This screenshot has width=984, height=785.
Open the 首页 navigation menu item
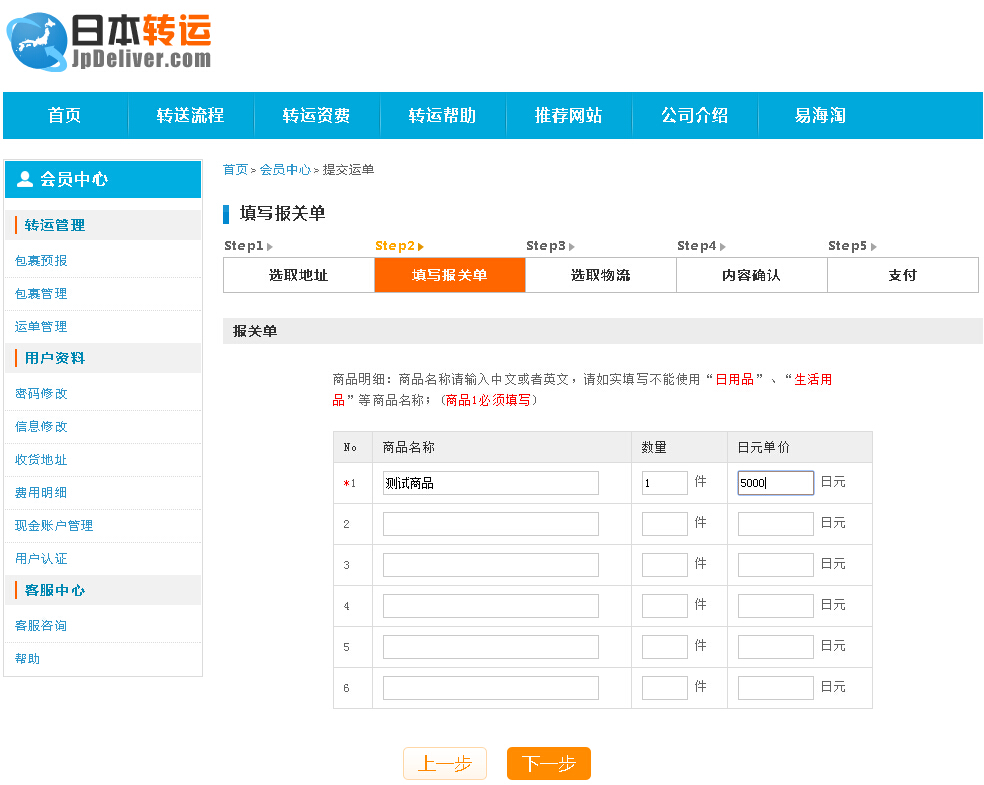coord(64,115)
